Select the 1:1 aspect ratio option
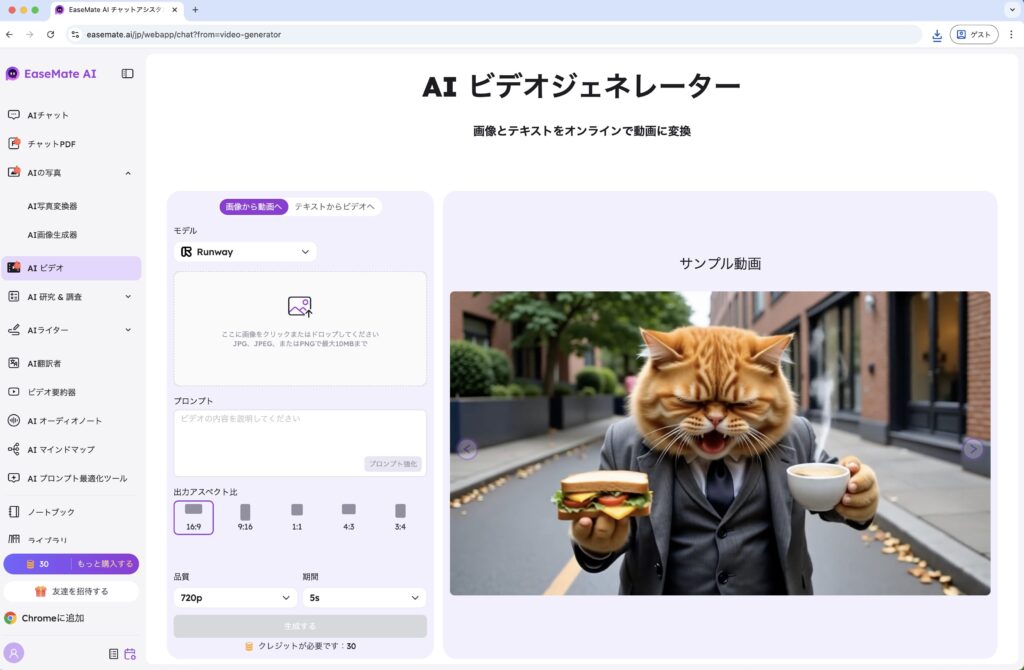Screen dimensions: 1024x670 pos(297,517)
